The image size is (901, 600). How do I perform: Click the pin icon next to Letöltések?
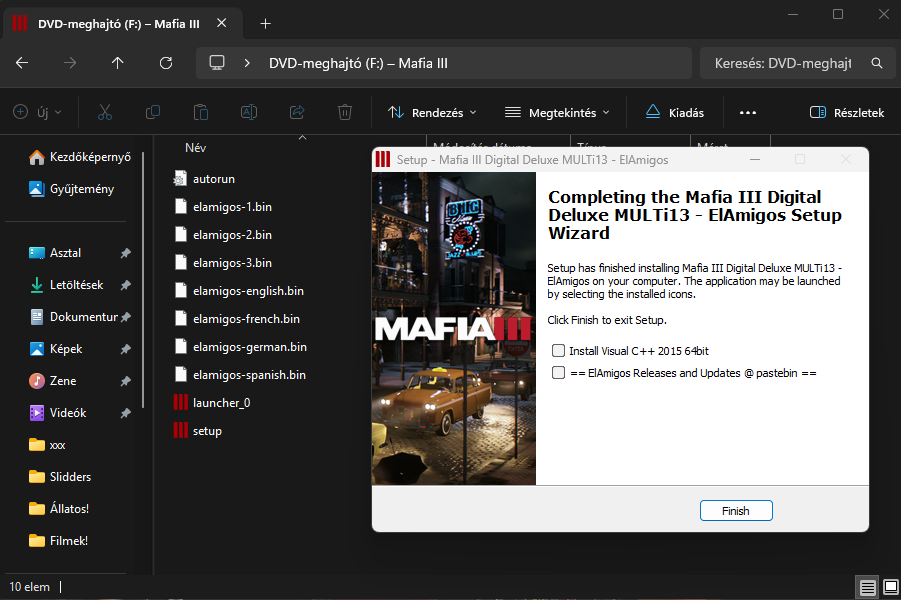click(x=125, y=285)
